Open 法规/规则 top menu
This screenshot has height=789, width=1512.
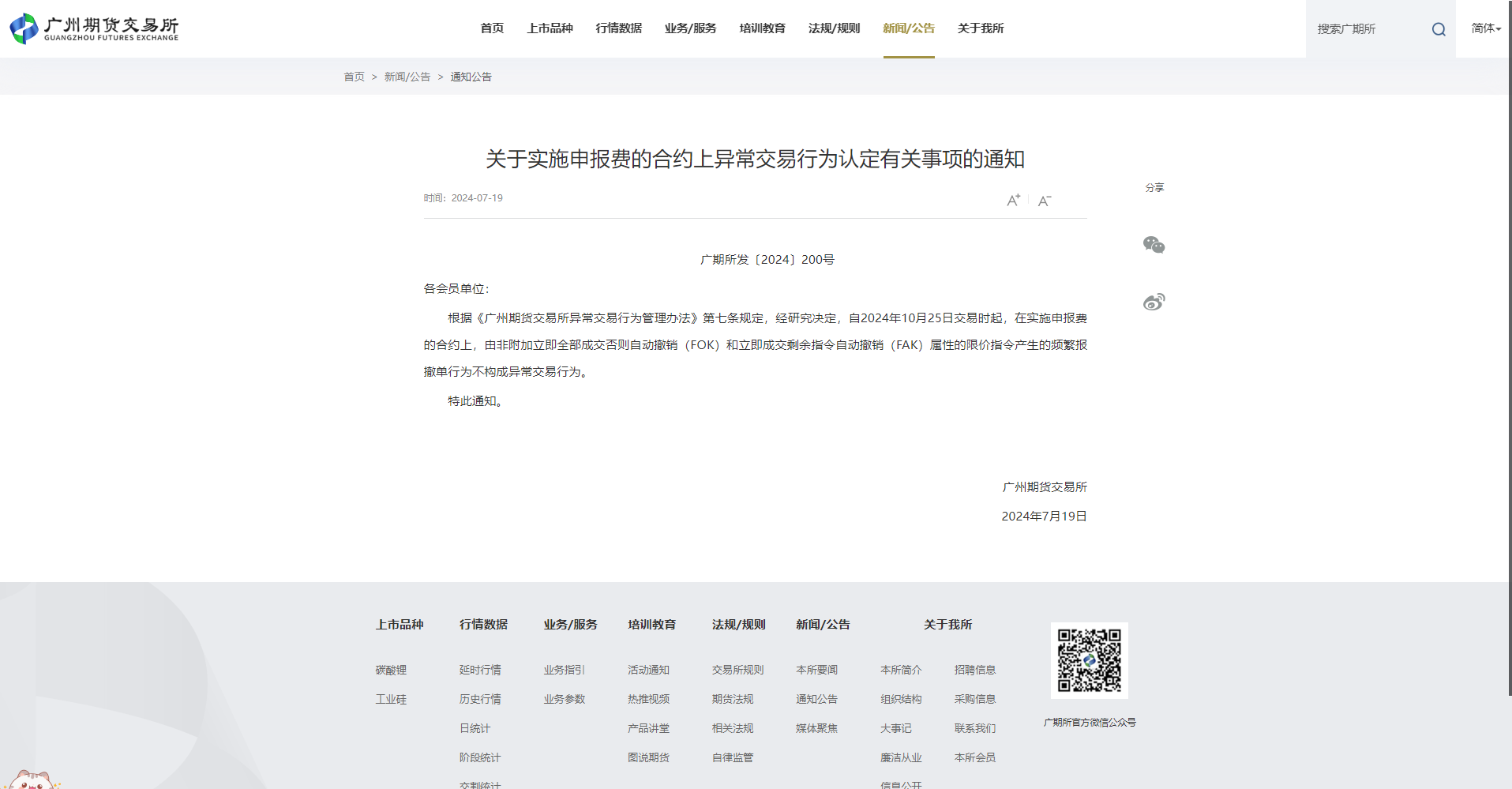coord(835,28)
